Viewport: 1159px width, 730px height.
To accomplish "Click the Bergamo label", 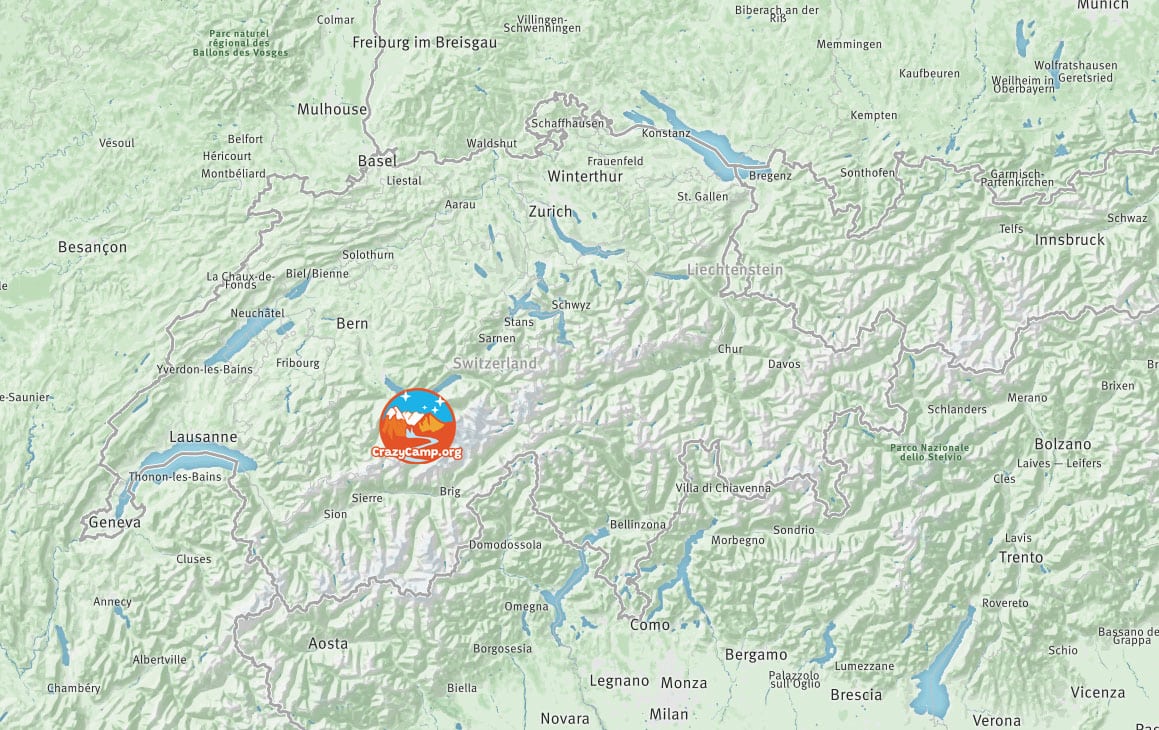I will click(x=756, y=655).
